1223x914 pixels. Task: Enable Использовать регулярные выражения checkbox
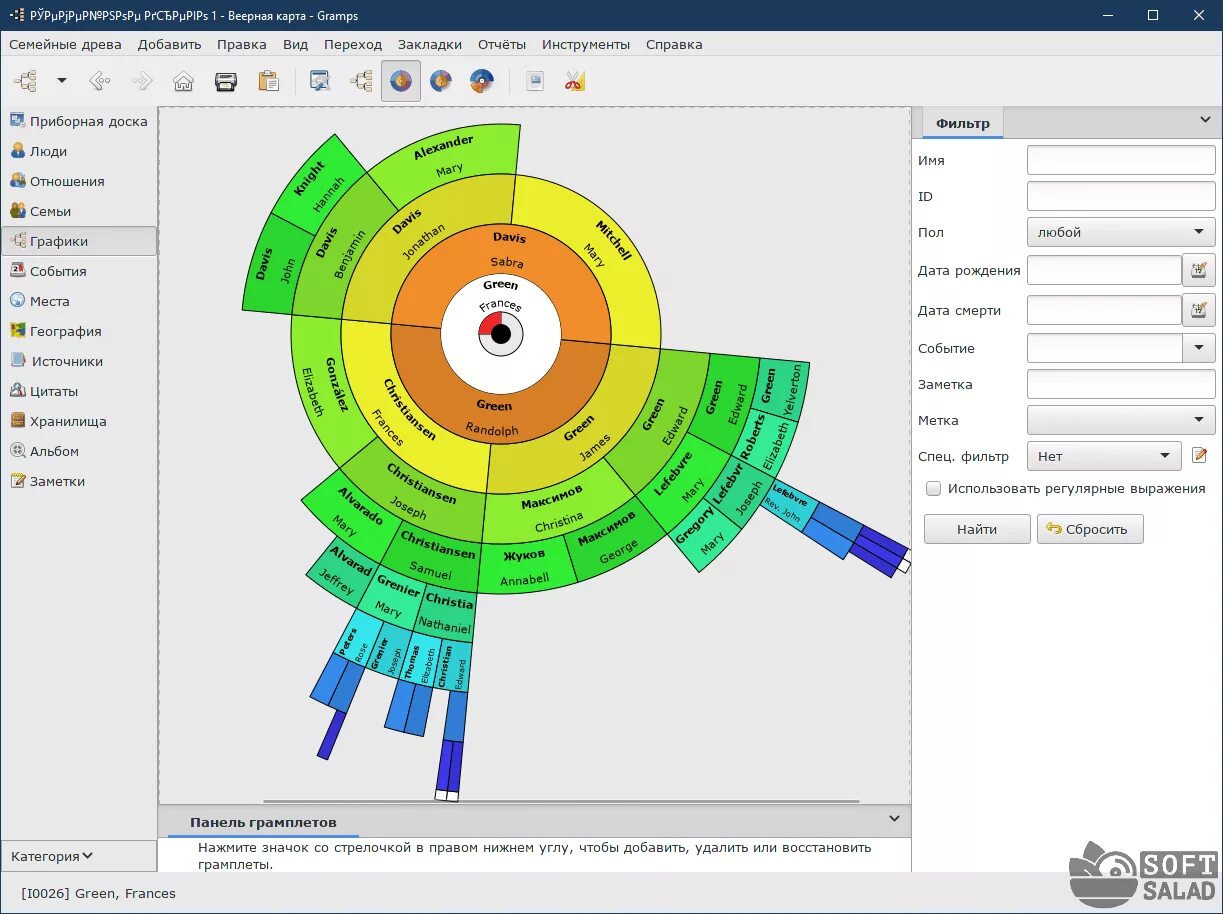pyautogui.click(x=933, y=489)
